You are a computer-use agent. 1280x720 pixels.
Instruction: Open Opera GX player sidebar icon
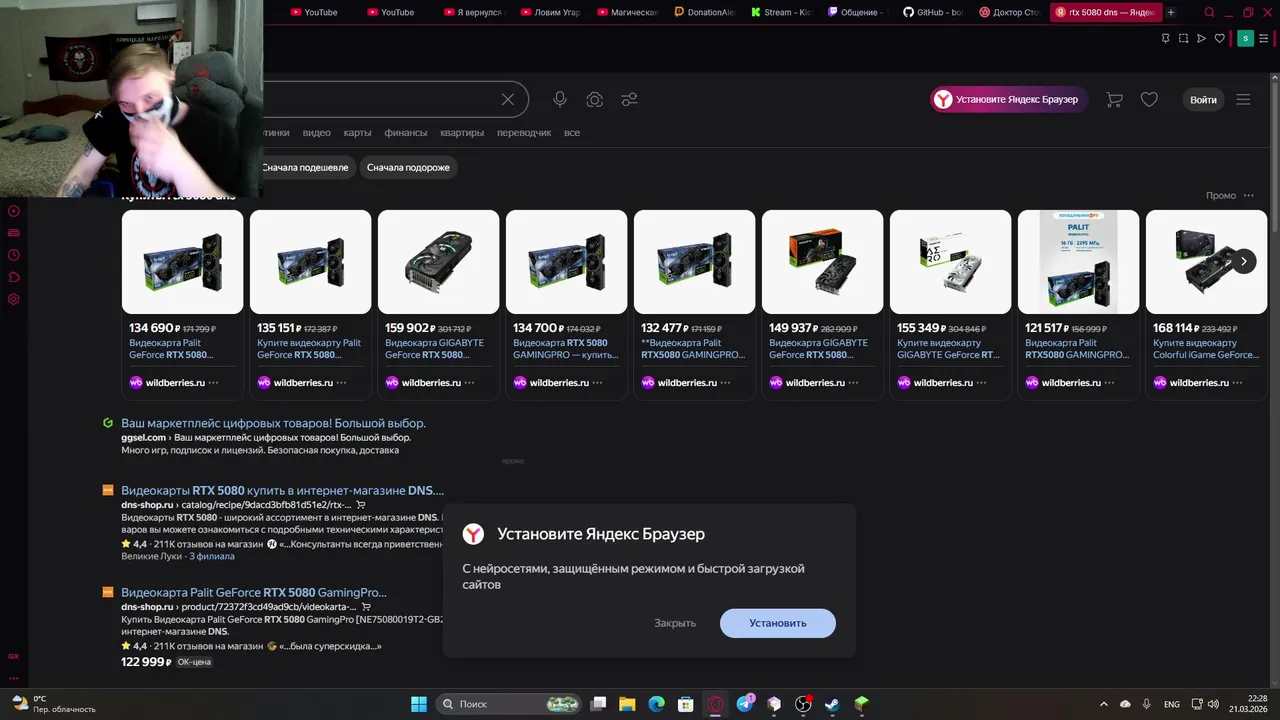[x=14, y=211]
